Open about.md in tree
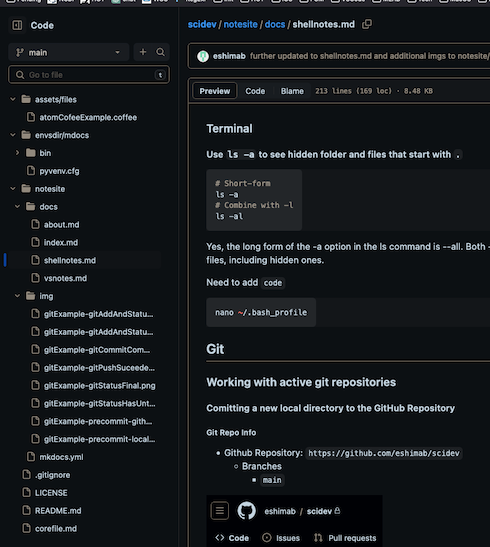This screenshot has height=547, width=490. 61,225
